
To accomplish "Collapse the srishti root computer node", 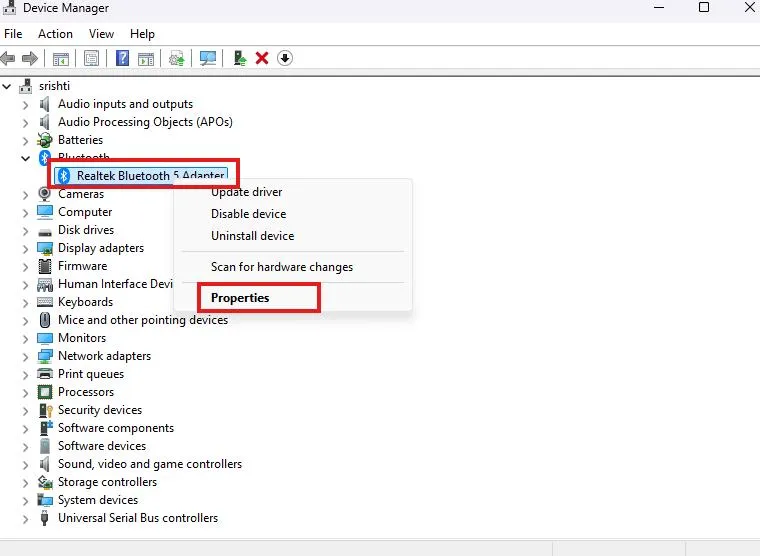I will 8,86.
